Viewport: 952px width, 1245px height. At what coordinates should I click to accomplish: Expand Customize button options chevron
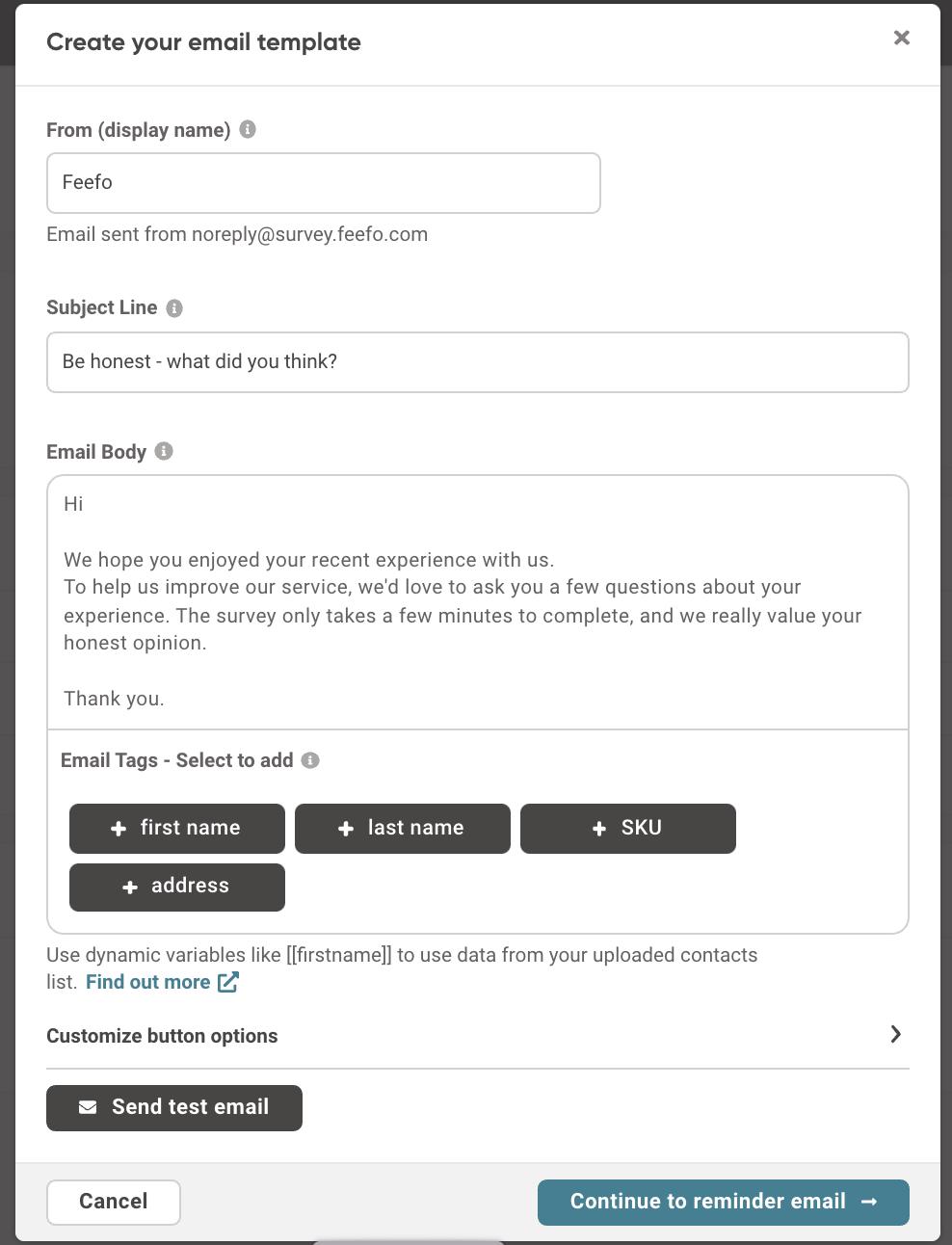coord(896,1034)
